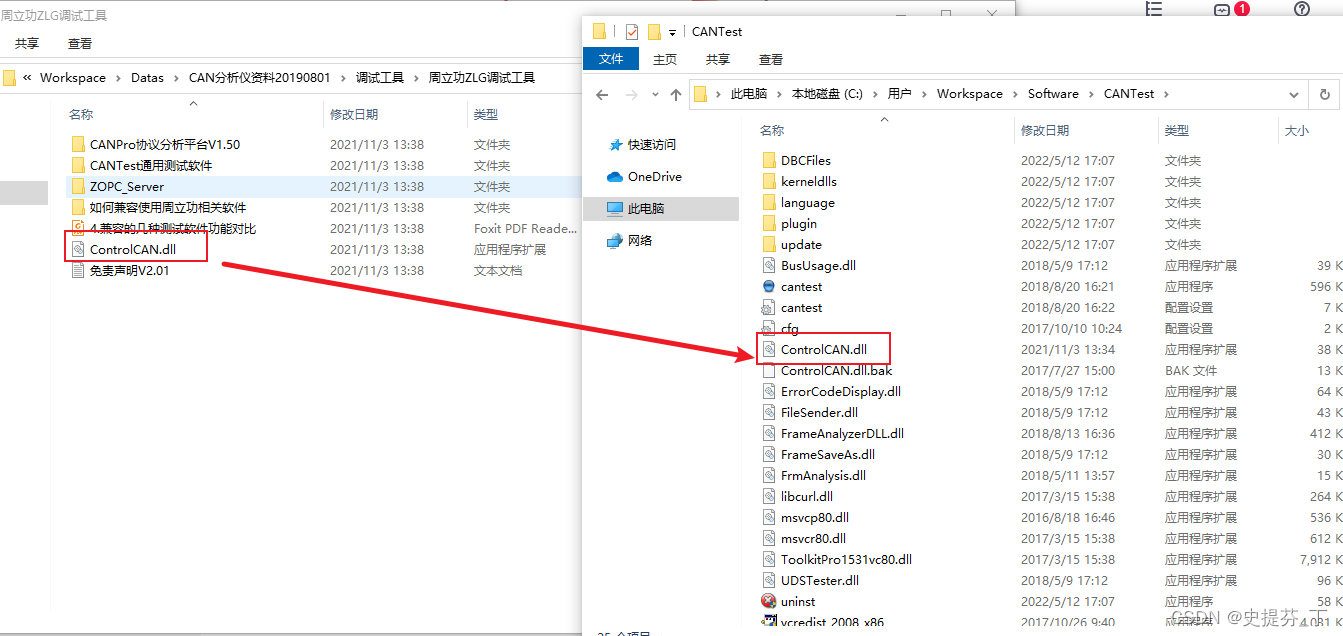Viewport: 1343px width, 636px height.
Task: Sort by 大小 column in CANTest window
Action: (1296, 130)
